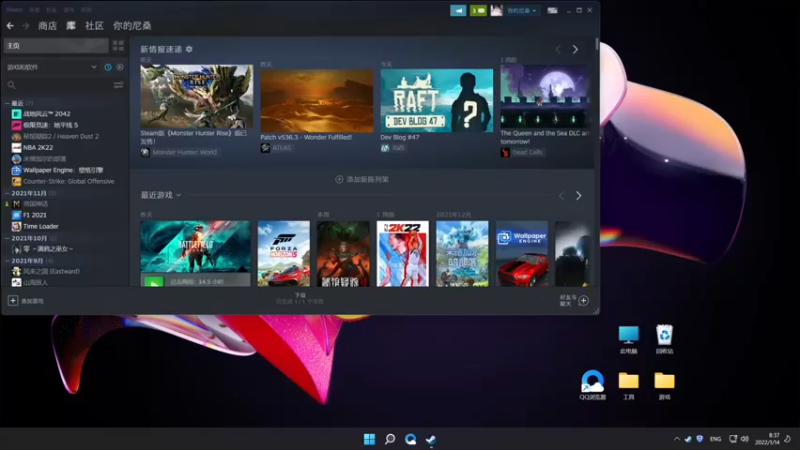This screenshot has height=450, width=800.
Task: Play Battlefield 2042 with green play button
Action: [x=154, y=281]
